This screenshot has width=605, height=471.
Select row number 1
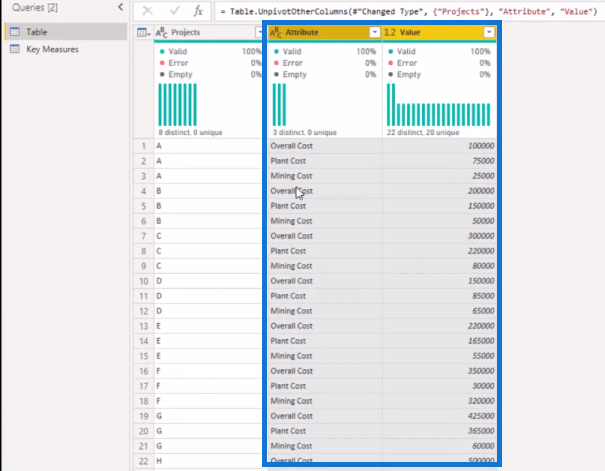pyautogui.click(x=144, y=146)
